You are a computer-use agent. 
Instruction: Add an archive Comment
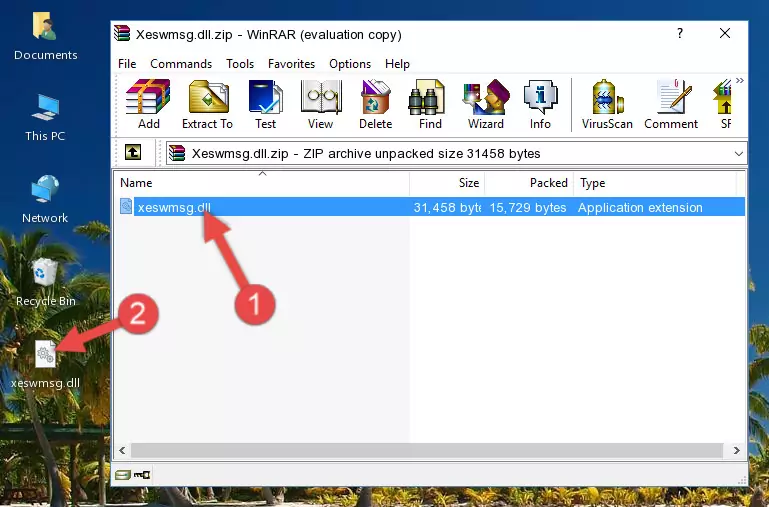(x=671, y=104)
